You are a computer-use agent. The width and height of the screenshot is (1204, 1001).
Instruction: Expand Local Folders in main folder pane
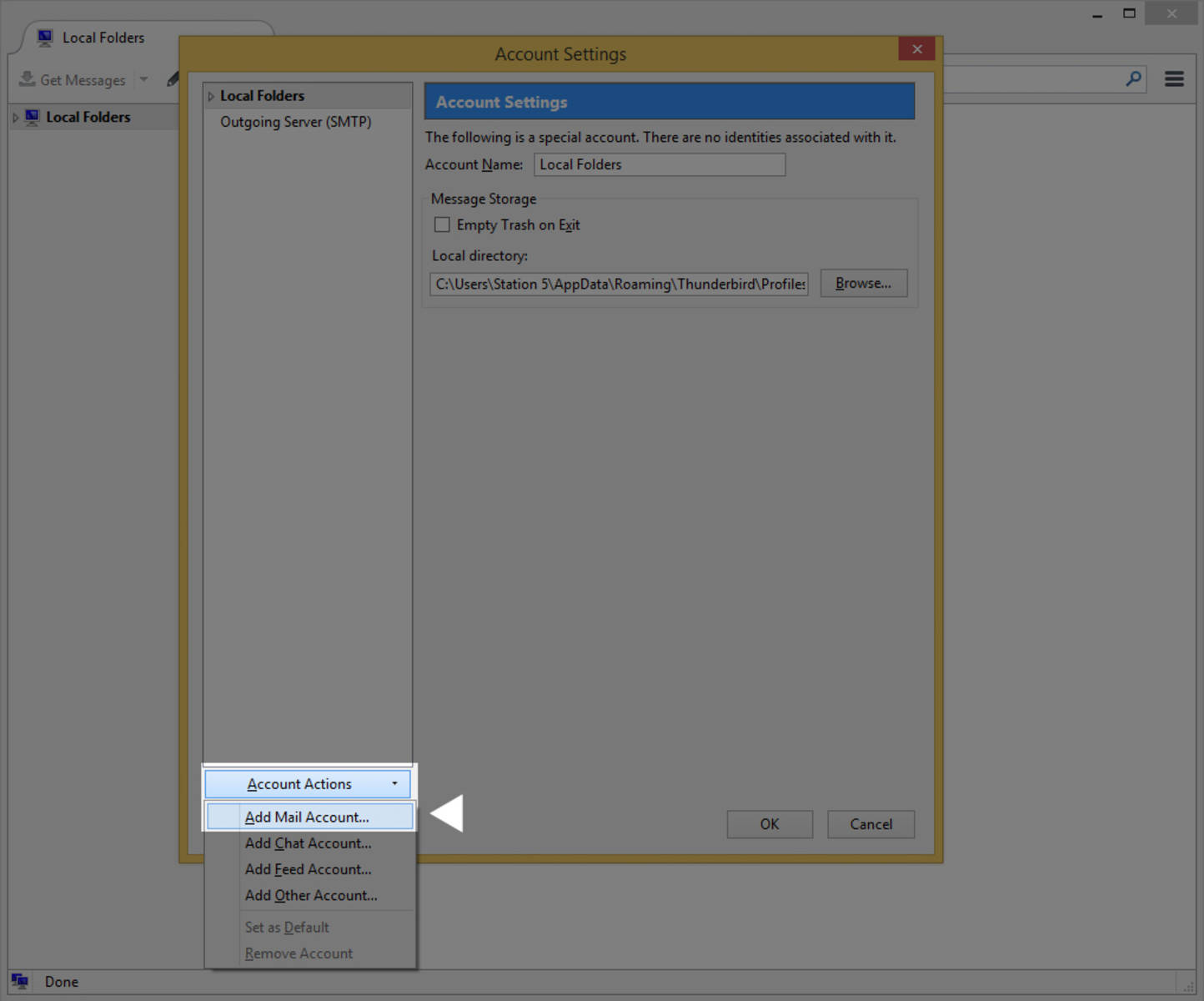15,118
